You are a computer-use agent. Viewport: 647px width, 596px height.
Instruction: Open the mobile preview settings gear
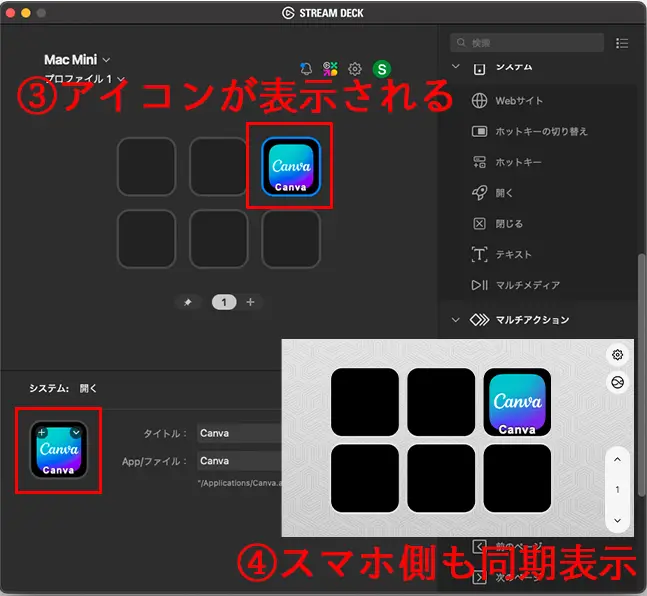[617, 355]
